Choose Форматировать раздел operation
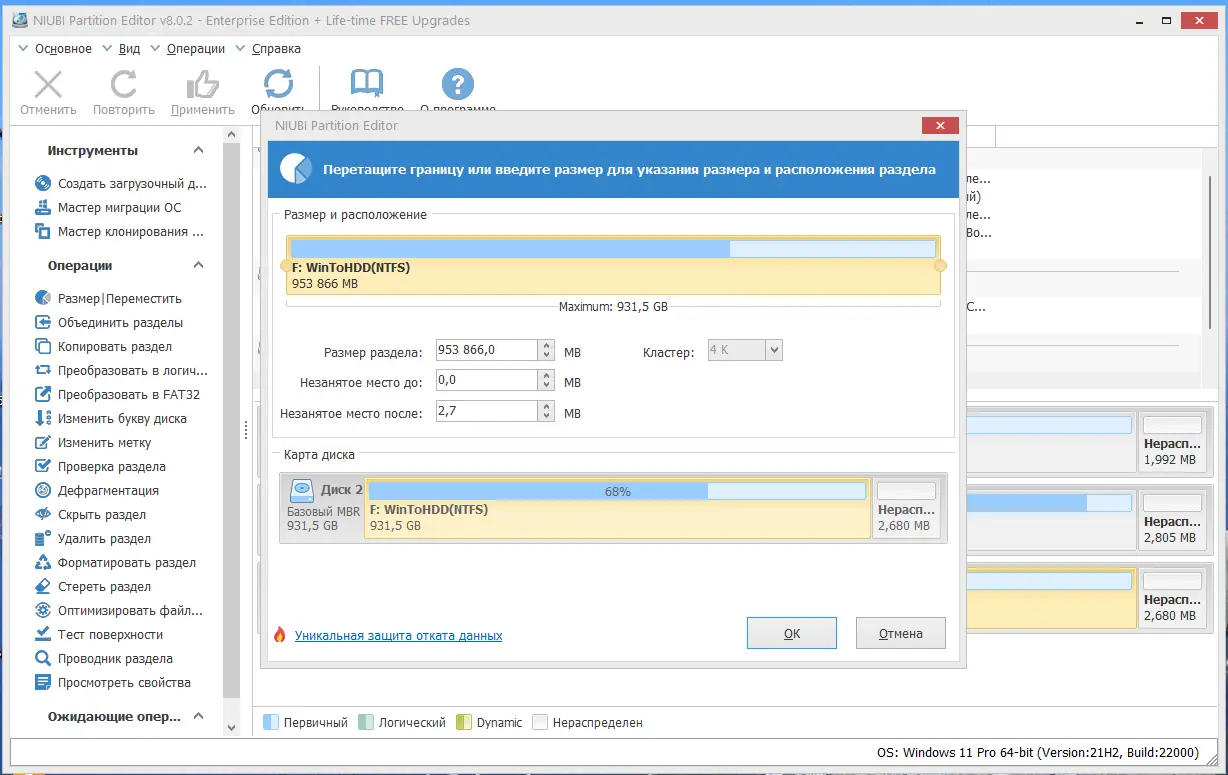 (115, 562)
